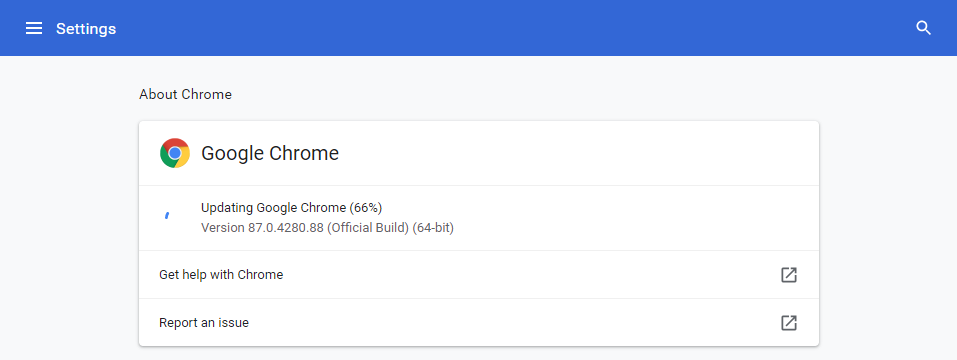The height and width of the screenshot is (360, 957).
Task: Click the Settings title in header
Action: point(86,29)
